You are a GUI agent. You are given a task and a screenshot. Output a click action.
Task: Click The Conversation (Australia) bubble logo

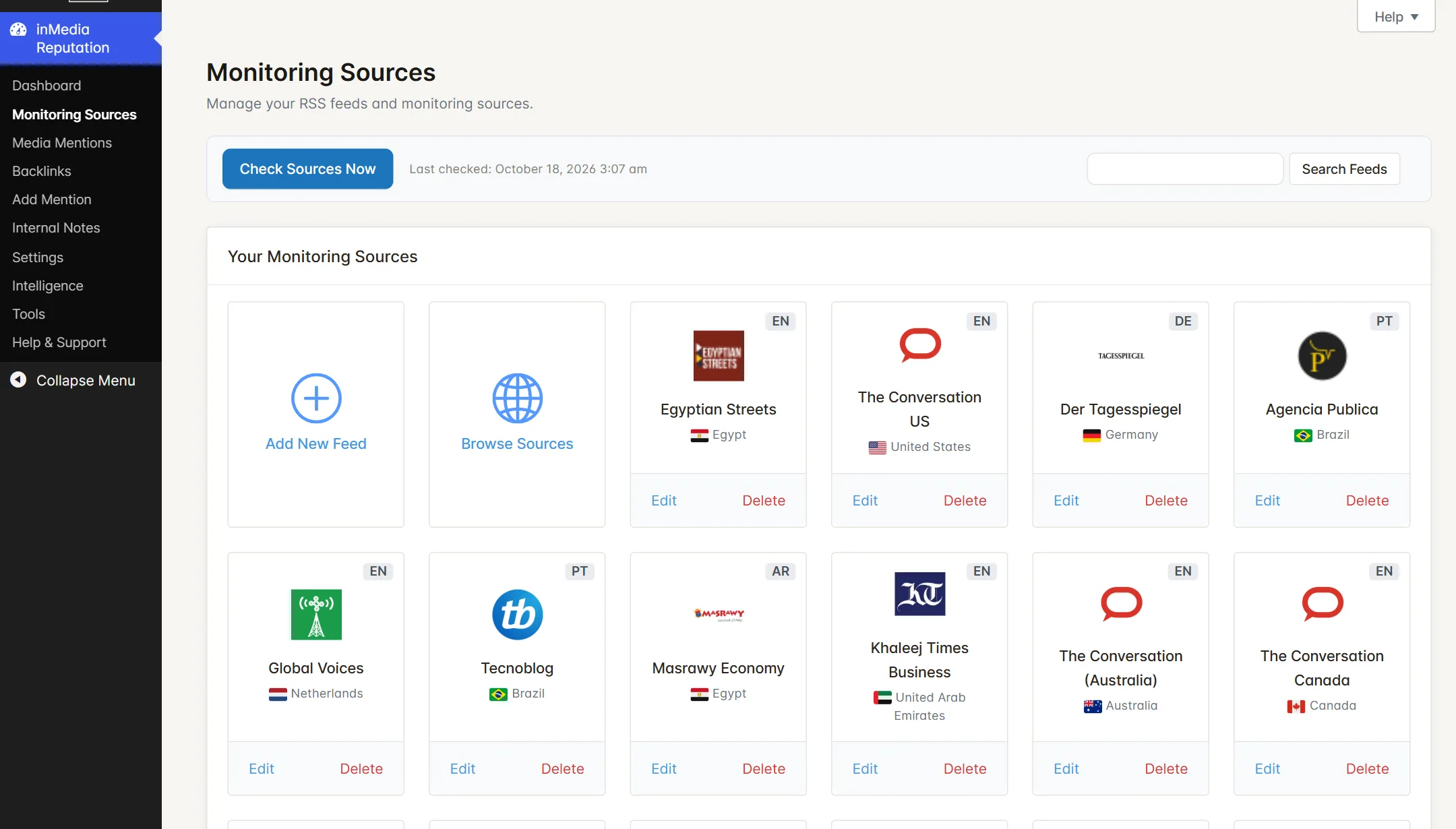1121,603
